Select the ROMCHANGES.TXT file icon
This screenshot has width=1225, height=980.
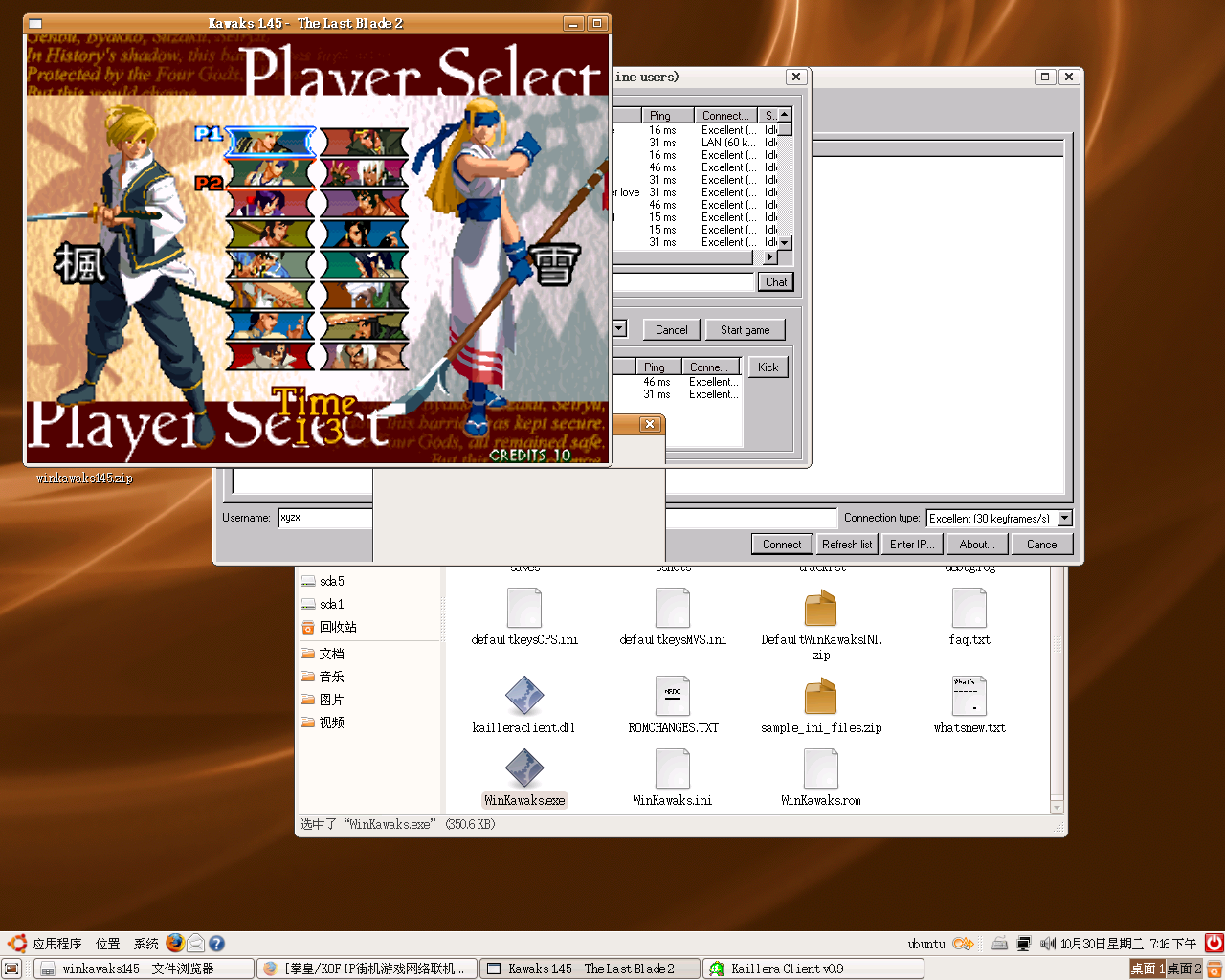(x=673, y=696)
